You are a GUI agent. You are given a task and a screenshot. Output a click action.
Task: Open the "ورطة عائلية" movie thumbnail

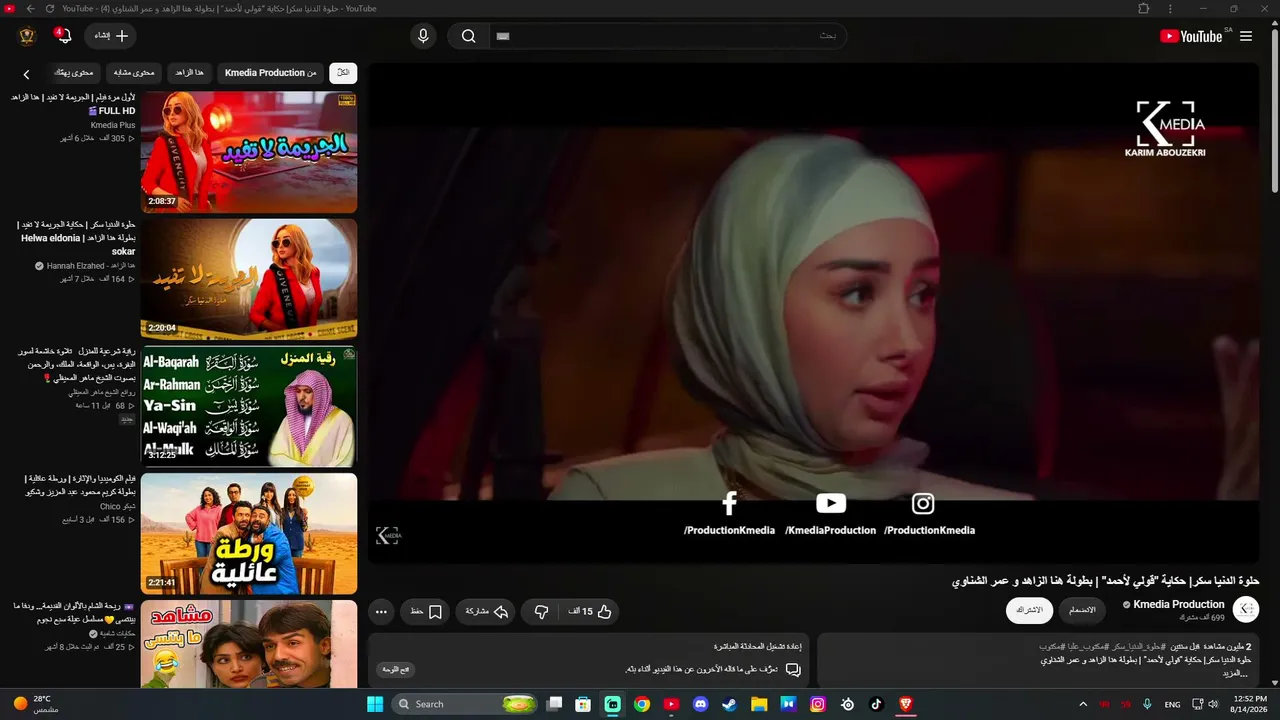[x=249, y=533]
